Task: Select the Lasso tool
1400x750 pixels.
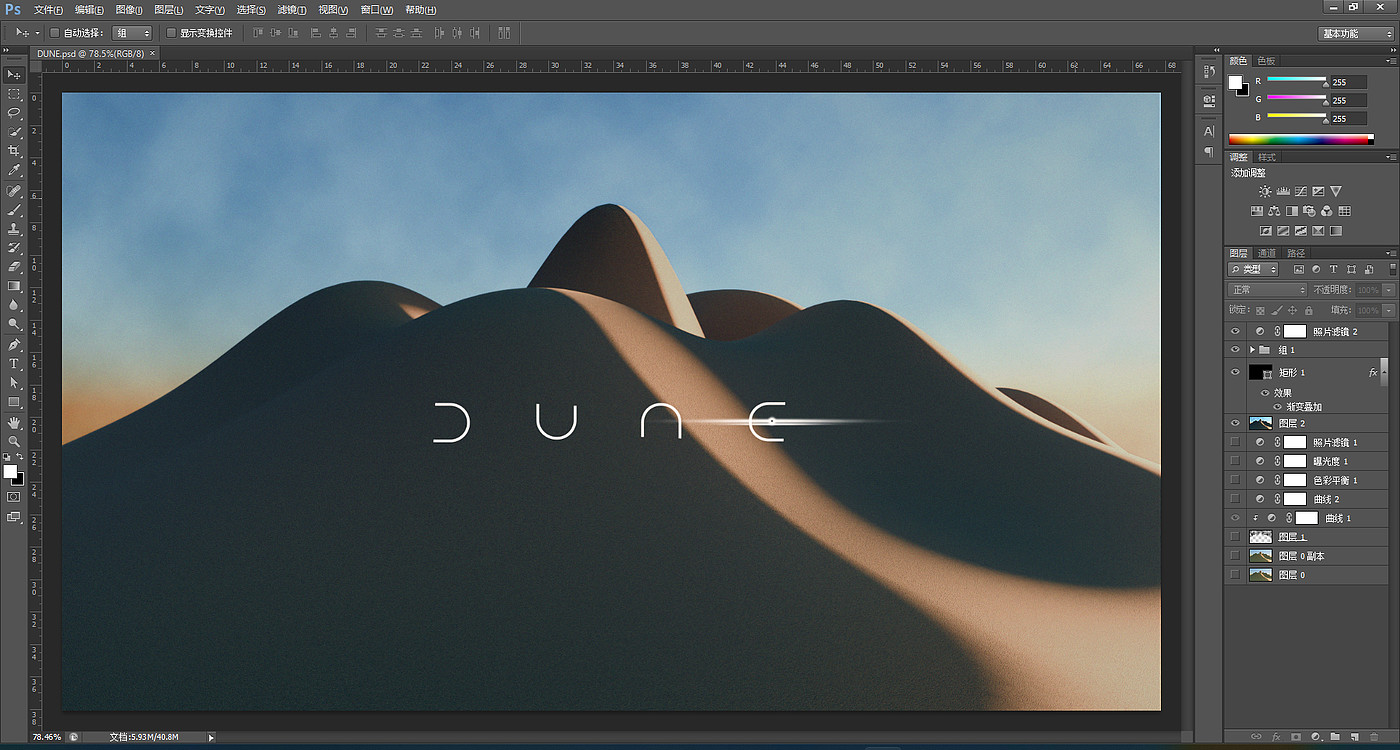Action: pos(14,113)
